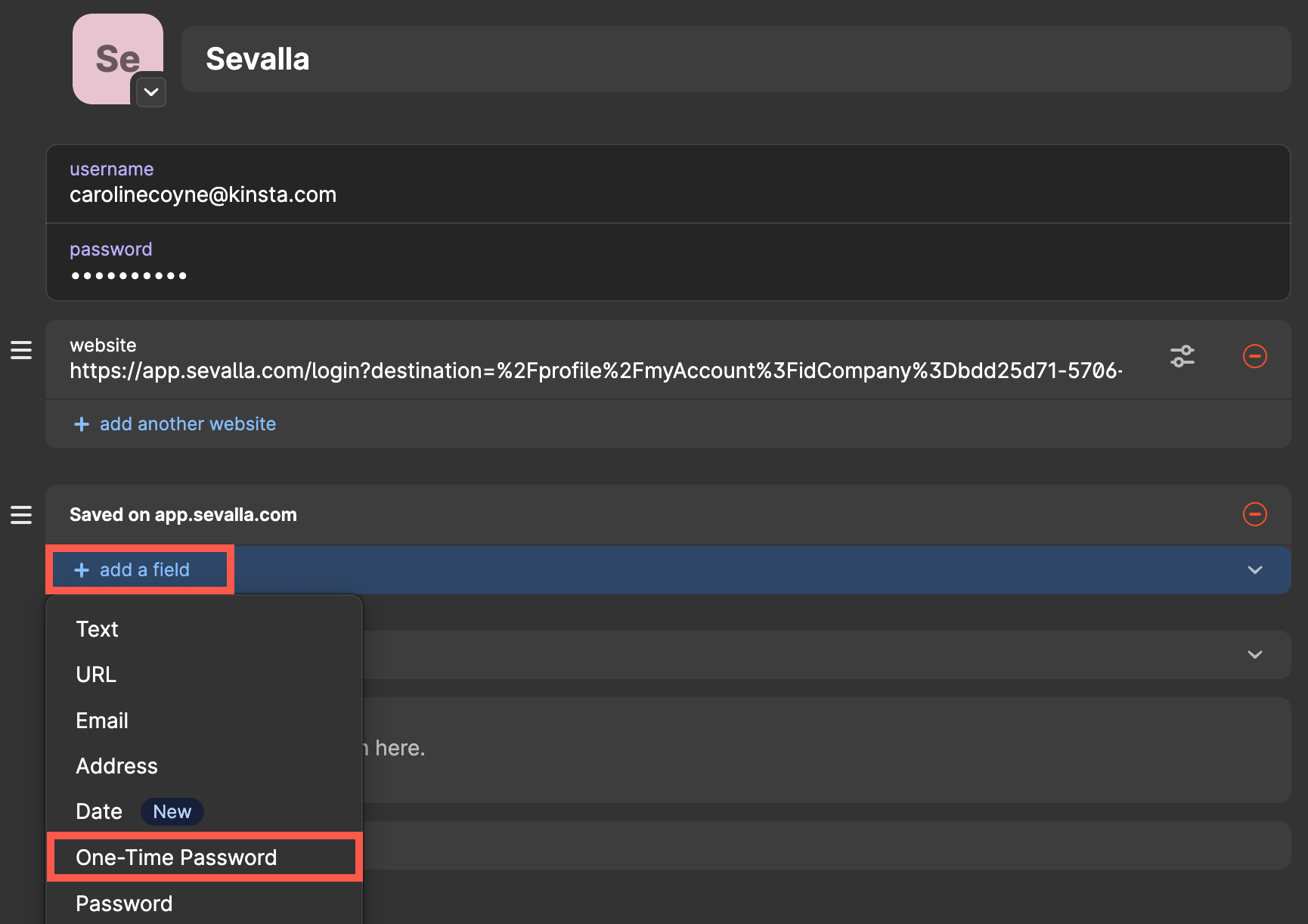Screen dimensions: 1308x924
Task: Remove the Saved on app.sevalla.com section
Action: (1255, 514)
